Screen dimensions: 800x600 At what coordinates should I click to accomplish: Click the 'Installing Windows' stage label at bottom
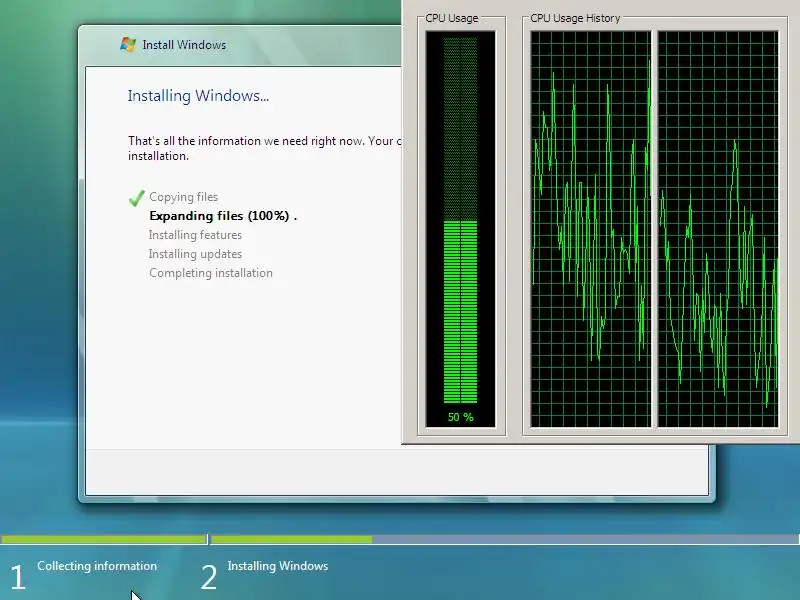click(278, 566)
